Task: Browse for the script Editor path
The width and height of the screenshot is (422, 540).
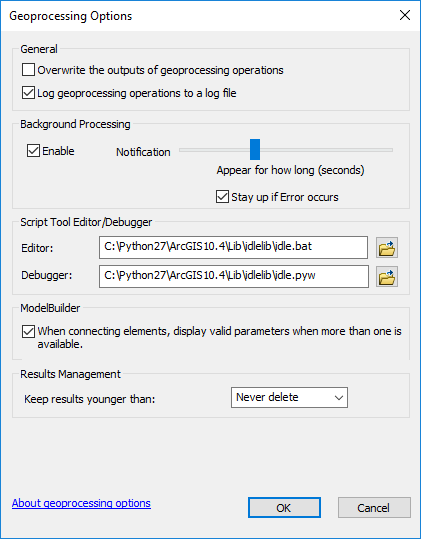Action: coord(387,248)
